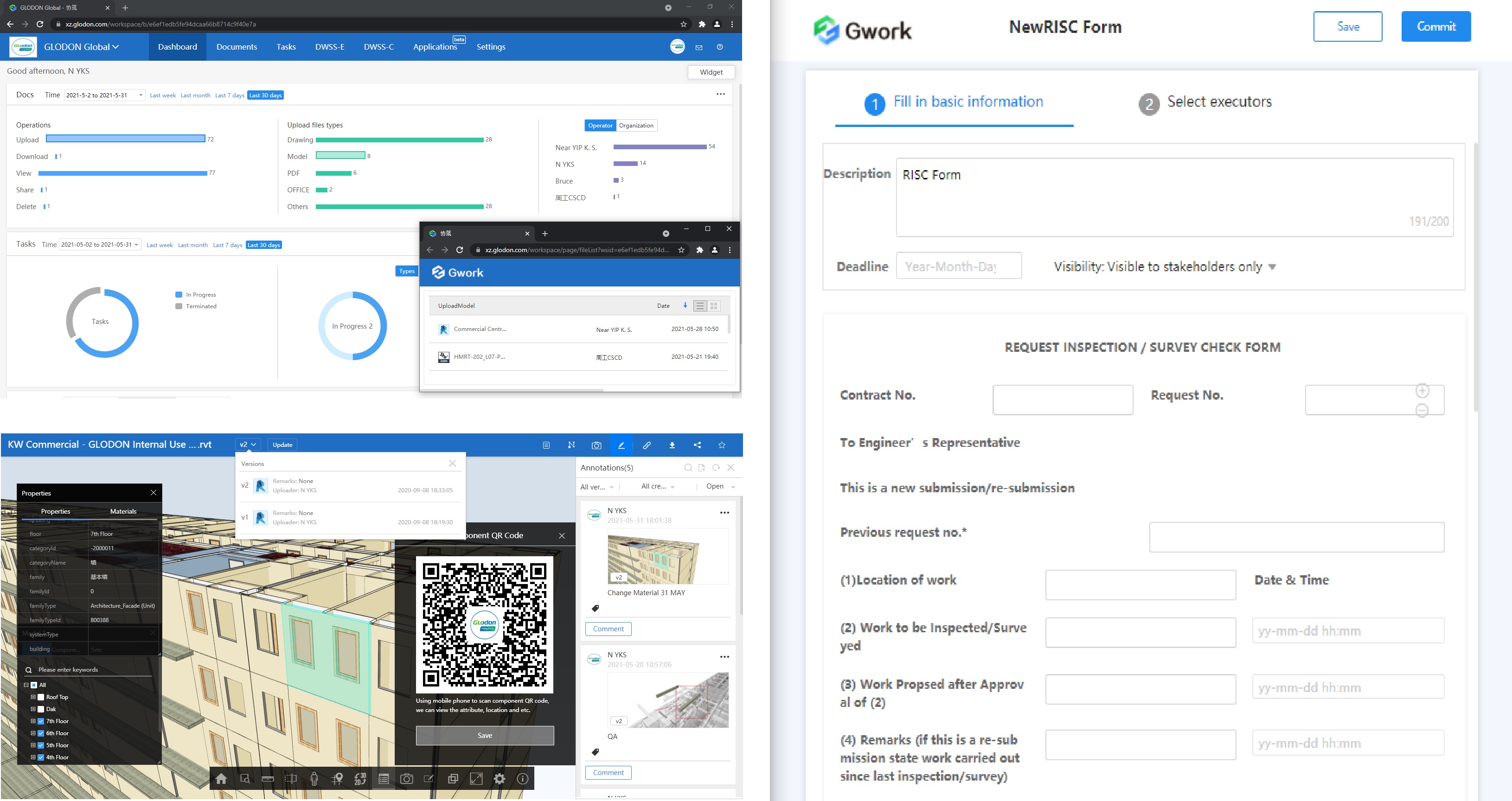Open the Documents menu tab
The width and height of the screenshot is (1512, 801).
pyautogui.click(x=237, y=47)
